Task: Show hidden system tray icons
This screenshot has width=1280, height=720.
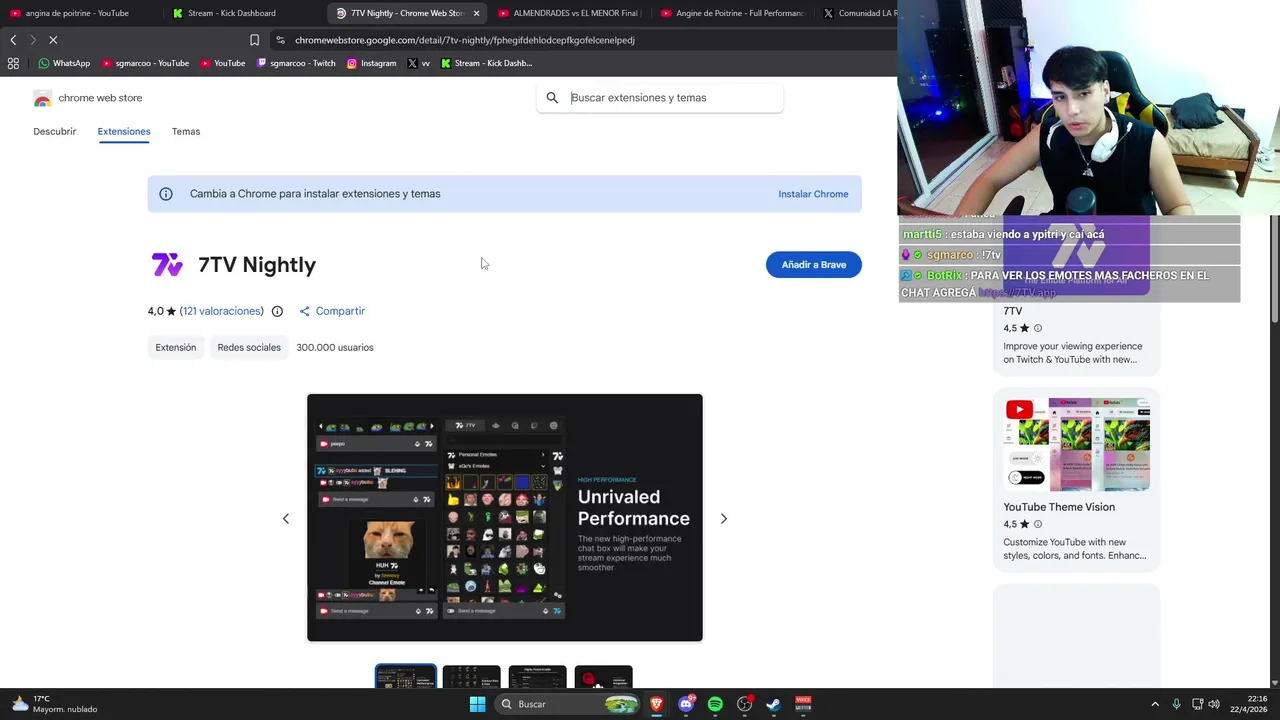Action: tap(1155, 704)
